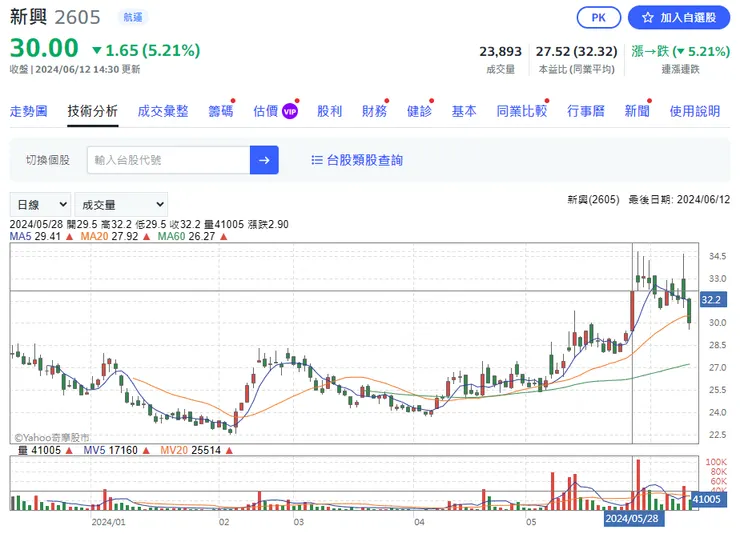This screenshot has height=537, width=740.
Task: Click list icon beside 台股類股查詢
Action: click(x=317, y=160)
